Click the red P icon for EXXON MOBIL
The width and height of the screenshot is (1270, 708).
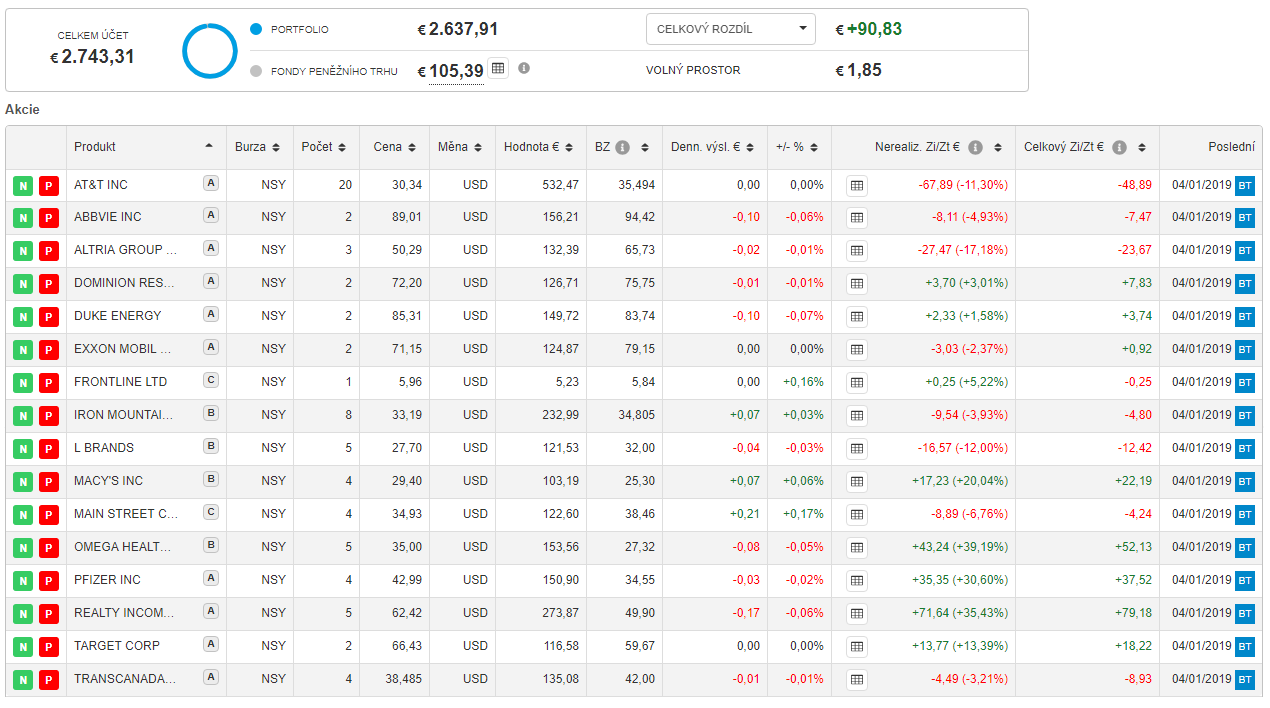49,351
